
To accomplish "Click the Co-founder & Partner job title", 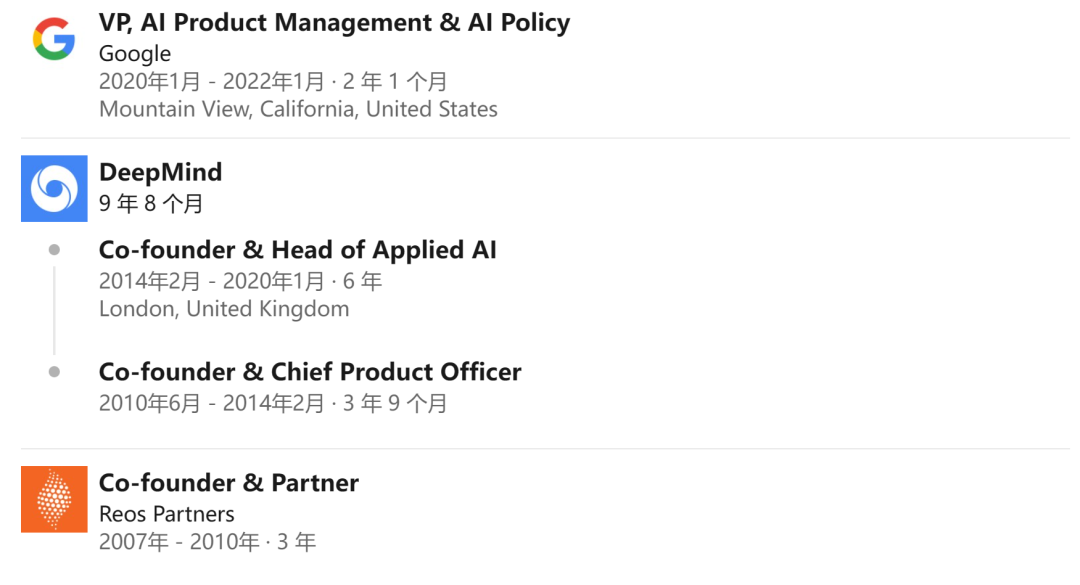I will (x=228, y=483).
